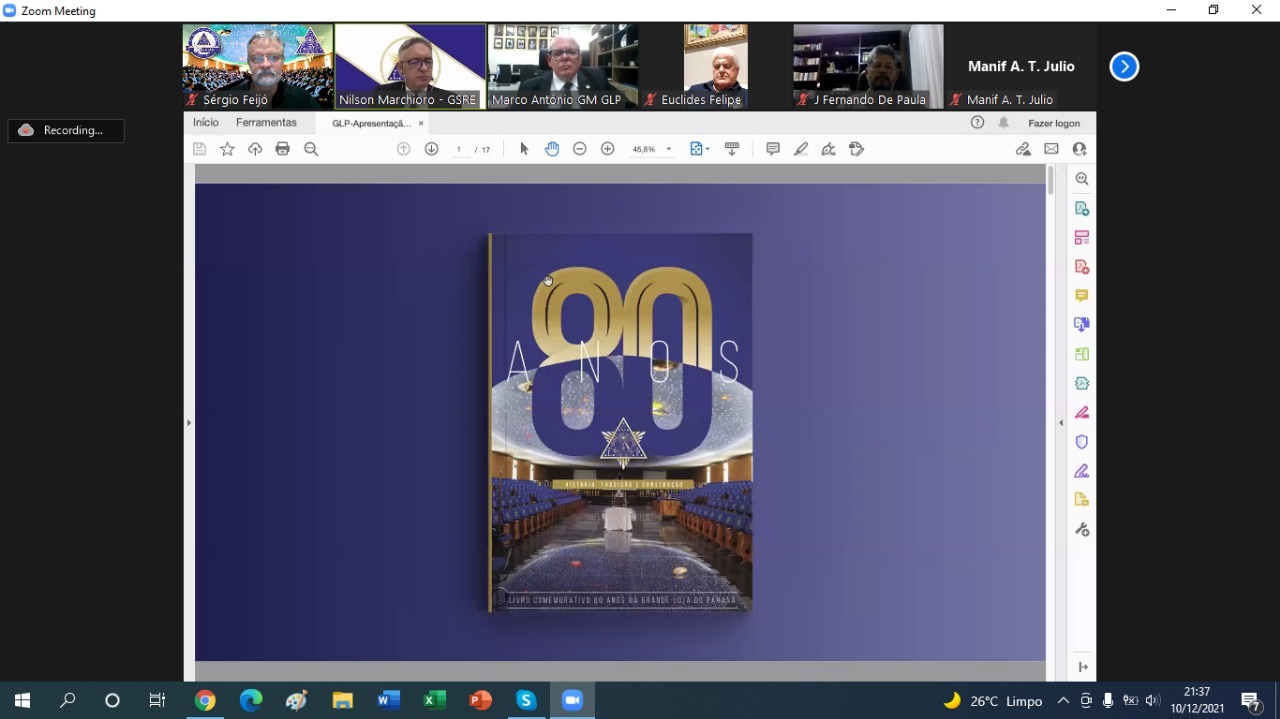1280x719 pixels.
Task: Open the zoom level 45,8% dropdown
Action: [x=669, y=150]
